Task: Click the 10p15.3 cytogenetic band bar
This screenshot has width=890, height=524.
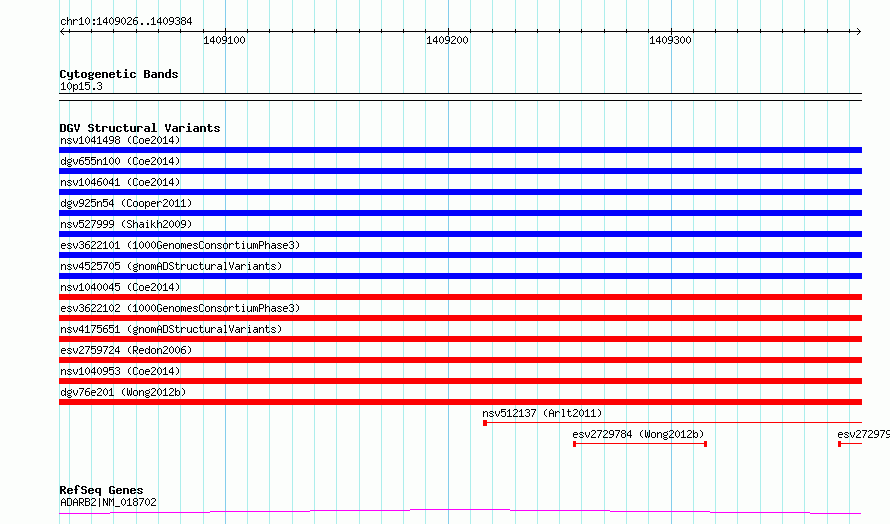Action: point(460,97)
